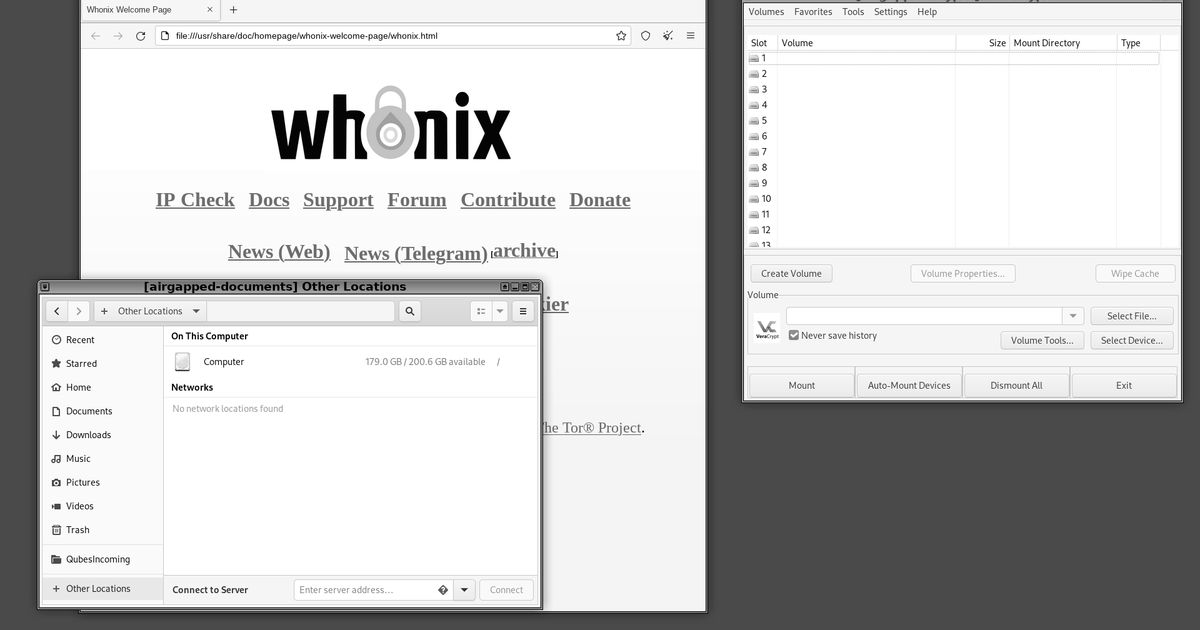The height and width of the screenshot is (630, 1200).
Task: Open view options dropdown in file manager
Action: [501, 311]
